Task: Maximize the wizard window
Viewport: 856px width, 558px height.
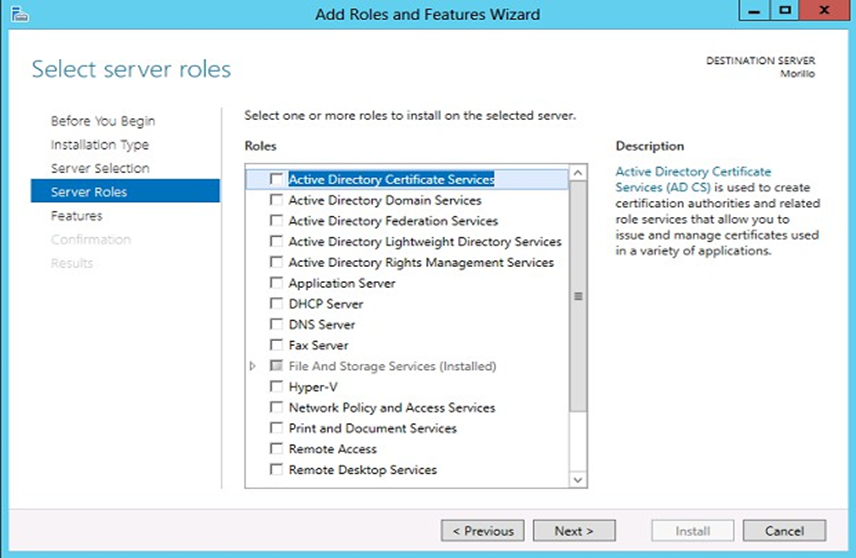Action: click(x=785, y=11)
